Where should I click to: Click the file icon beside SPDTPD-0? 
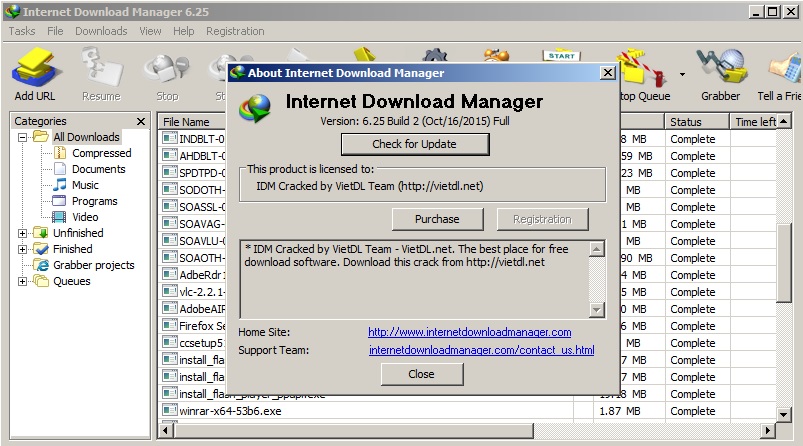coord(168,172)
